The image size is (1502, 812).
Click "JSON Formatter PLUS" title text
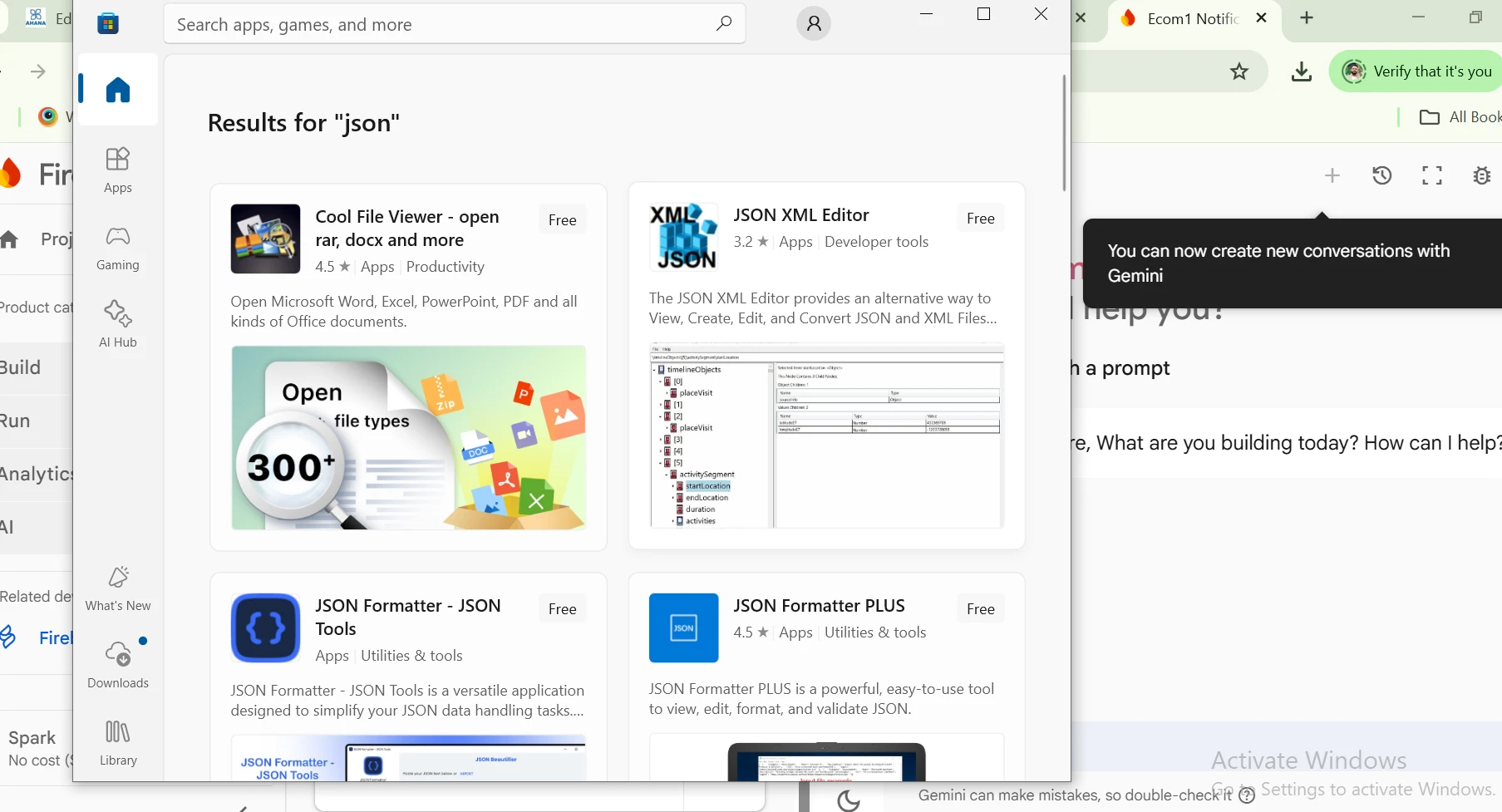(819, 606)
